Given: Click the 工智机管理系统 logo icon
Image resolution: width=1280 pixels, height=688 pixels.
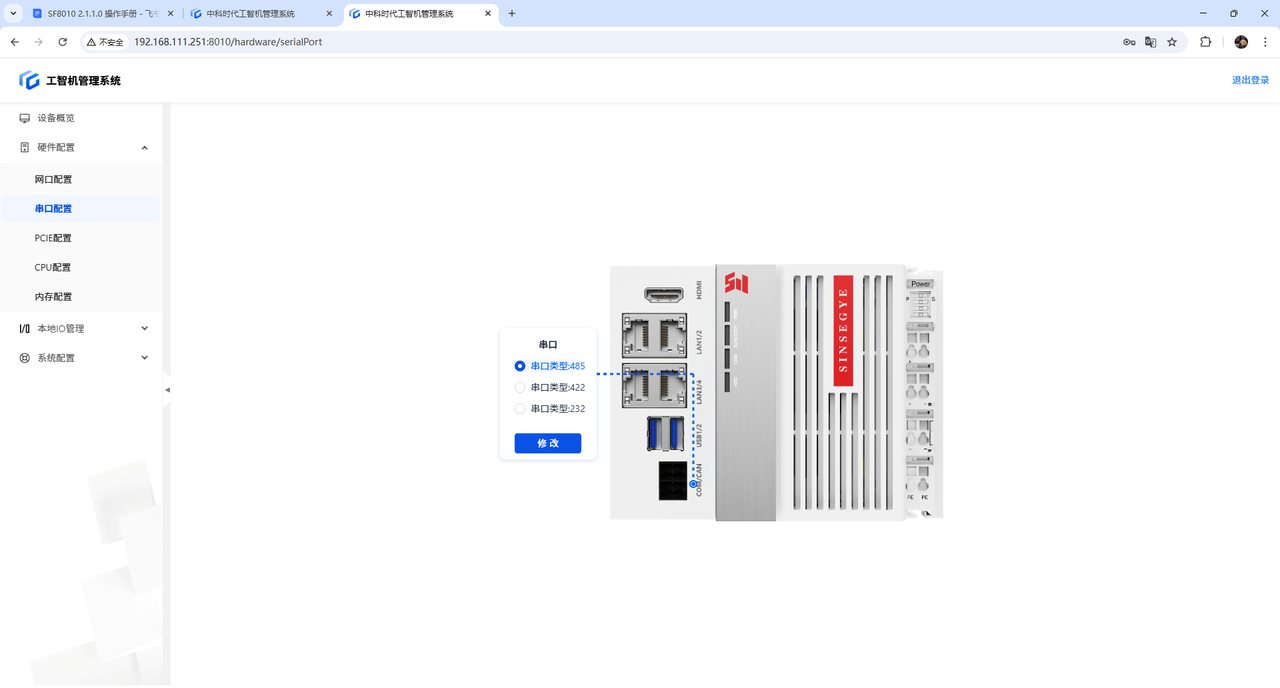Looking at the screenshot, I should [29, 80].
